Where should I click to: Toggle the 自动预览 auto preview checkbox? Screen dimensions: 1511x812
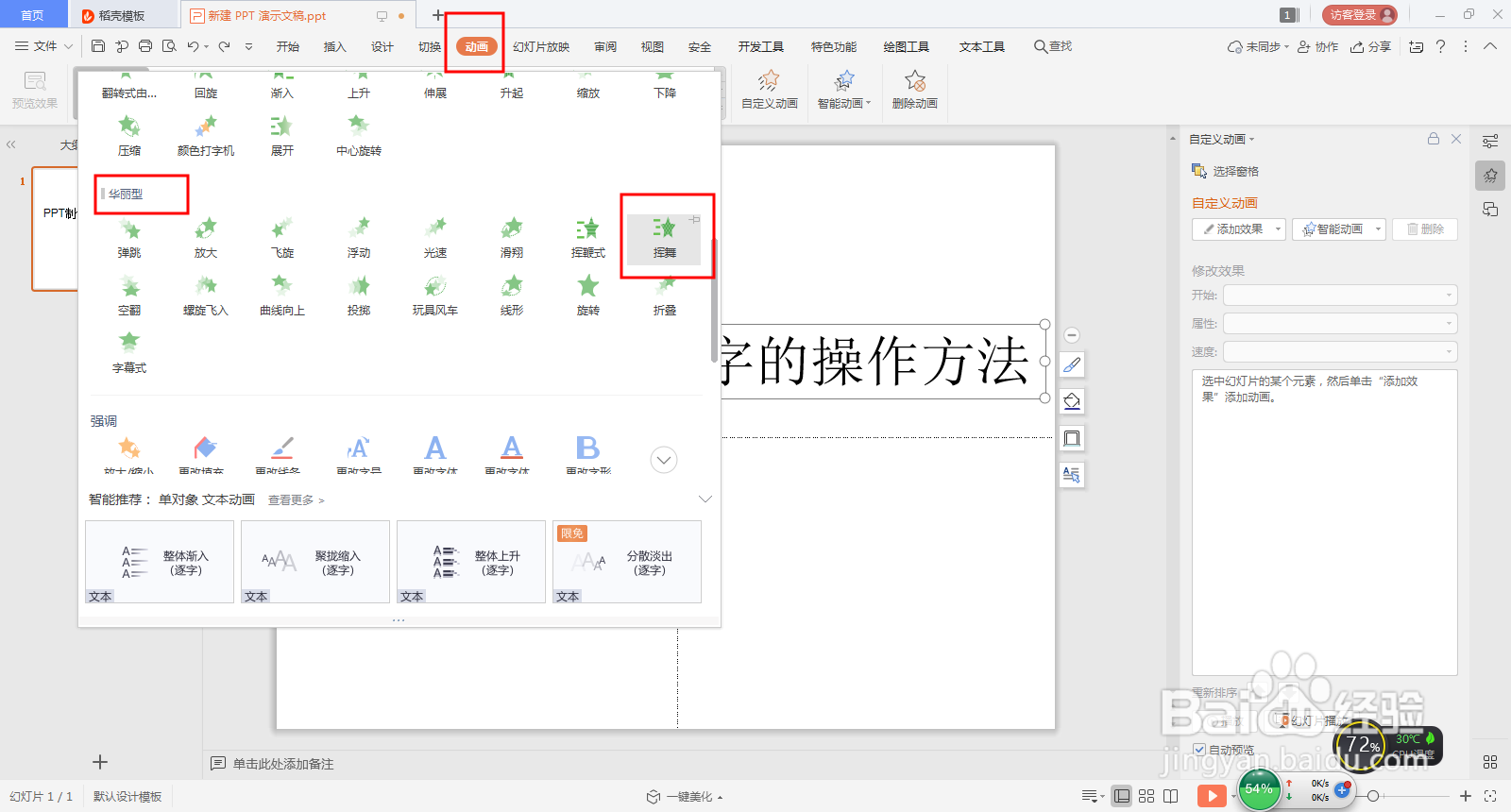(x=1199, y=750)
